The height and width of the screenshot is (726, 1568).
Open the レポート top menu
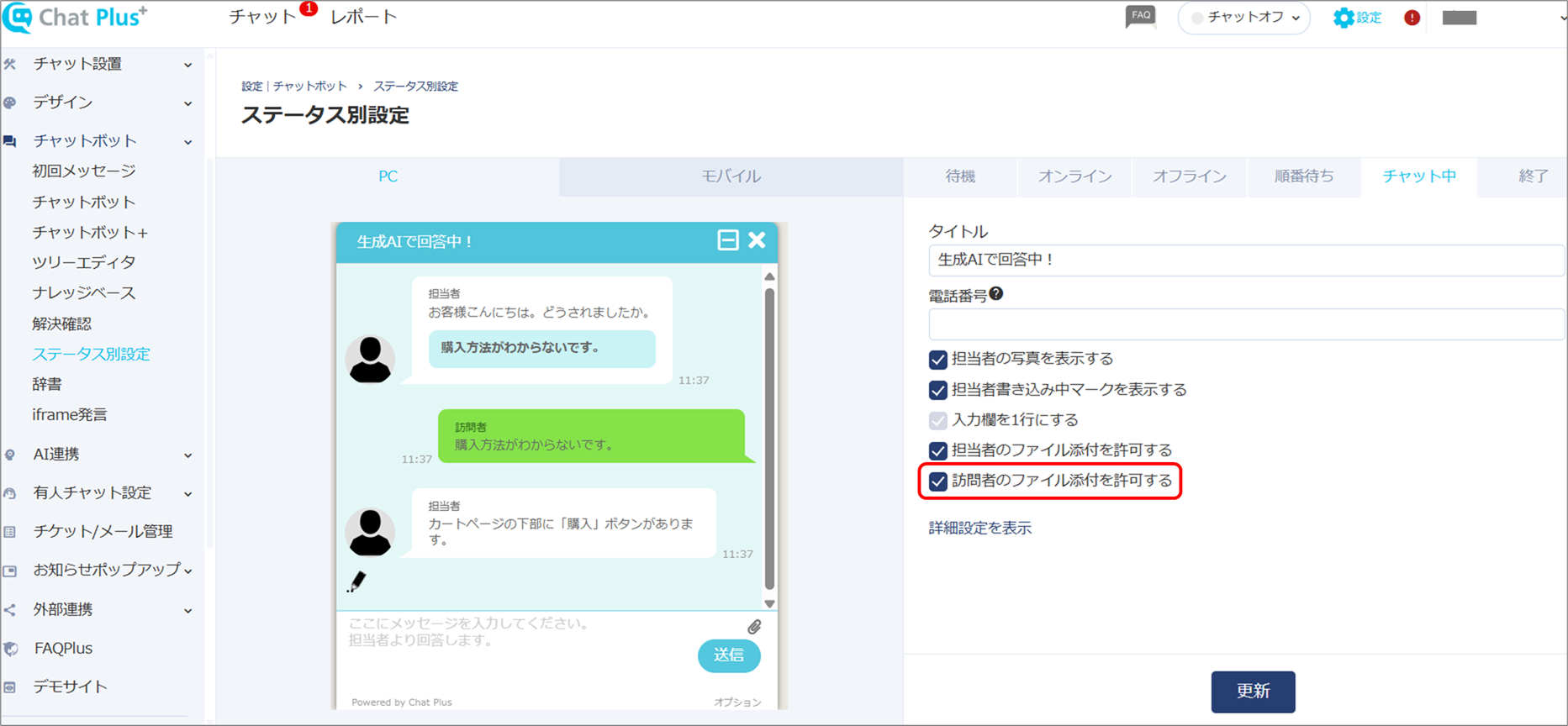[x=363, y=18]
